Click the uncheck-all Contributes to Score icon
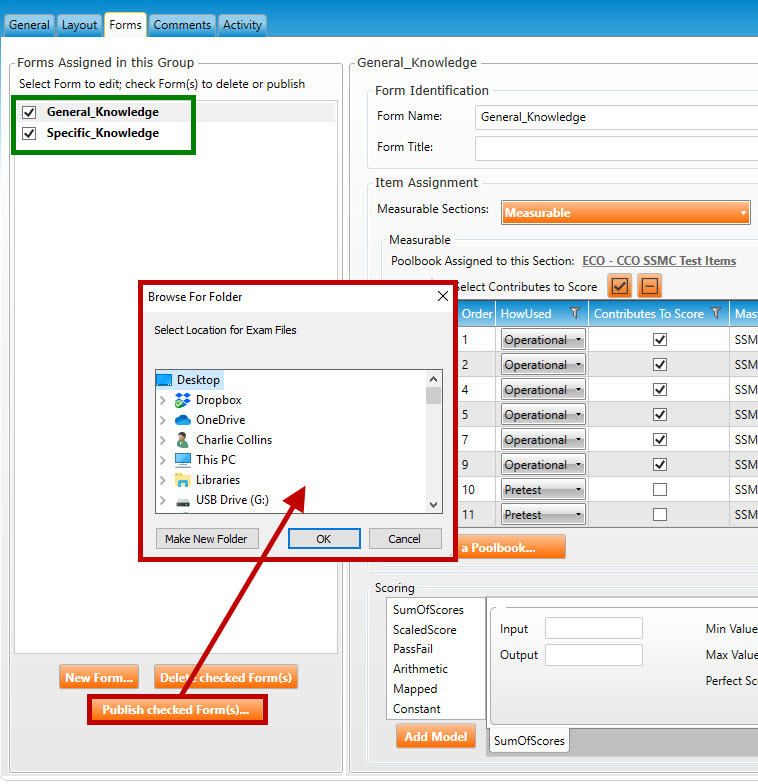This screenshot has height=784, width=758. [x=650, y=286]
